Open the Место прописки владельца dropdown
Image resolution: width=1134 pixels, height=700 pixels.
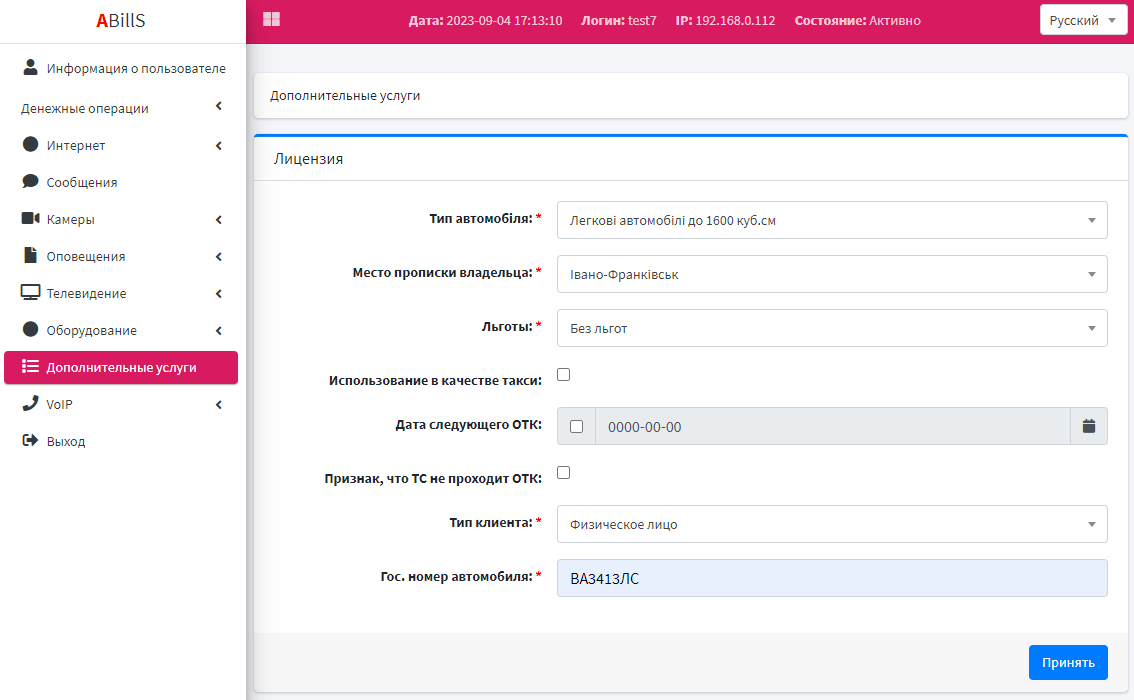click(x=832, y=274)
